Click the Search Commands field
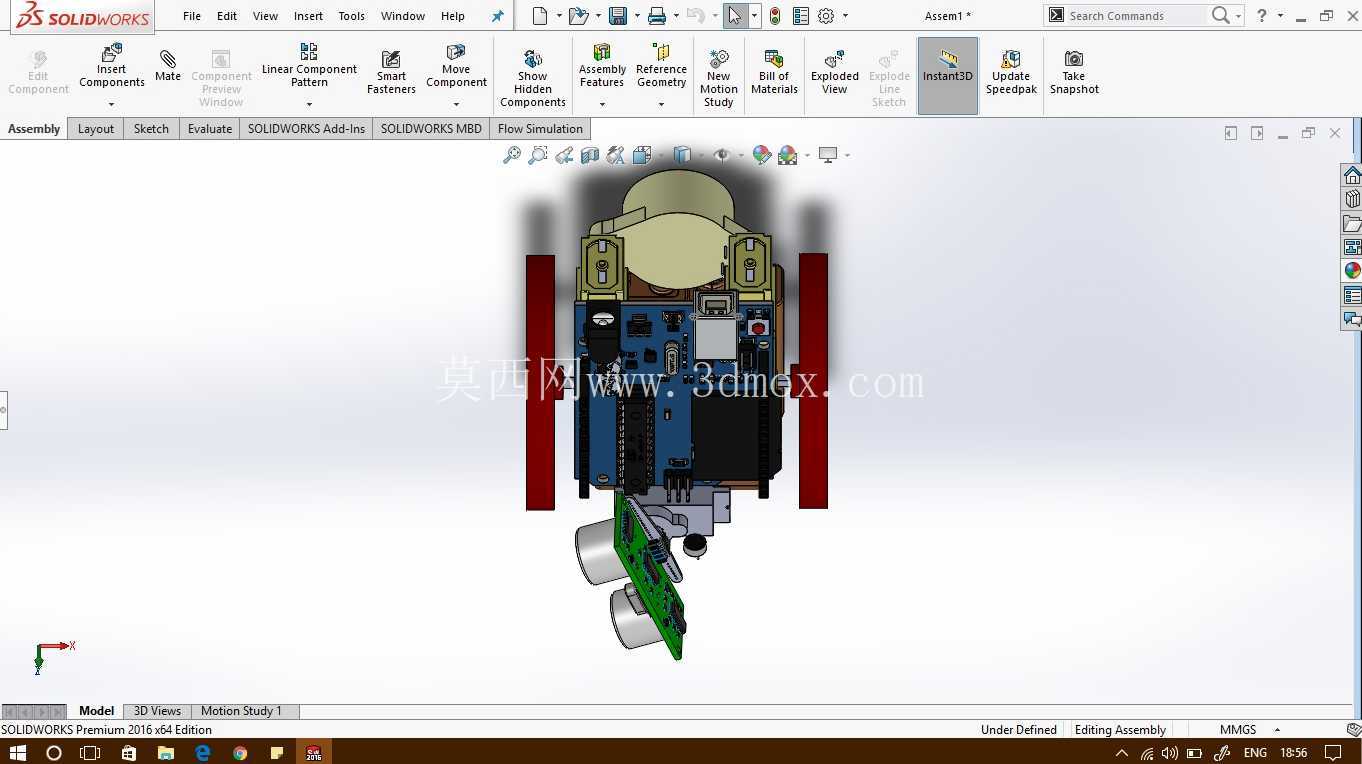The image size is (1362, 764). click(x=1136, y=16)
